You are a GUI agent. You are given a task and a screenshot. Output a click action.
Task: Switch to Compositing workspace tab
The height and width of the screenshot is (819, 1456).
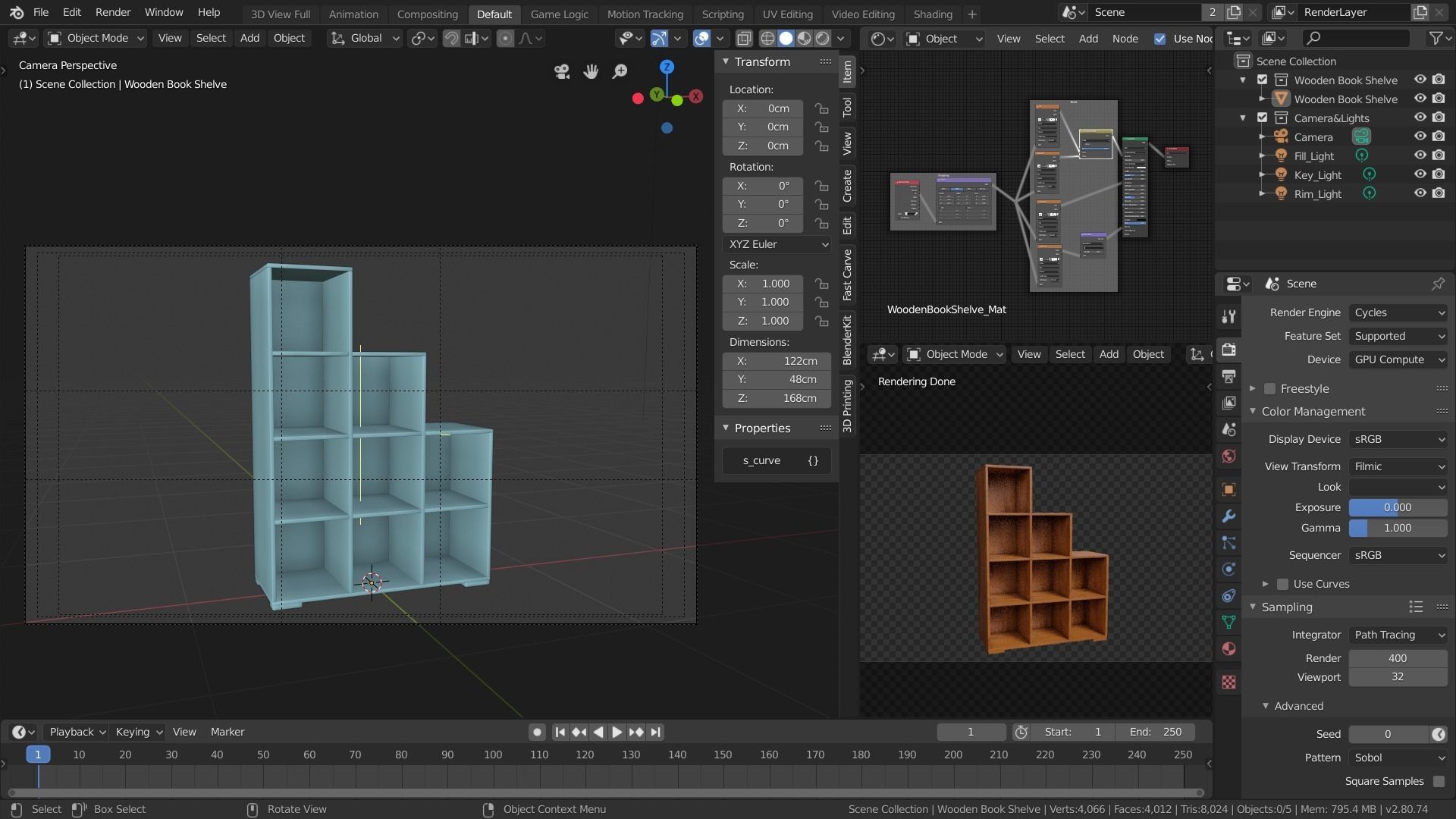(427, 14)
